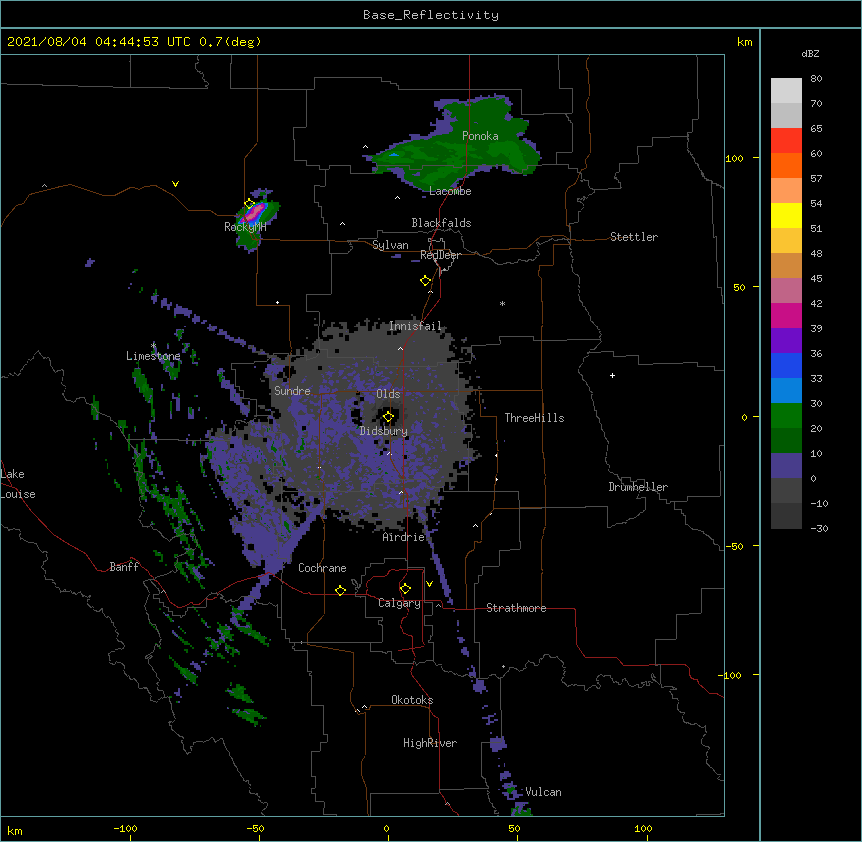Click the Lake Louise label
The width and height of the screenshot is (862, 842).
[x=18, y=484]
